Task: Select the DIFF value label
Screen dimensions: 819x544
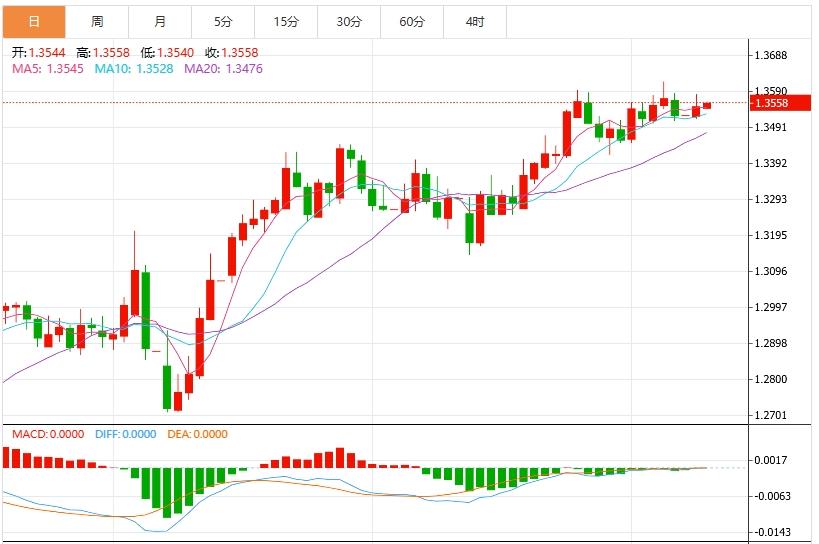Action: tap(126, 434)
